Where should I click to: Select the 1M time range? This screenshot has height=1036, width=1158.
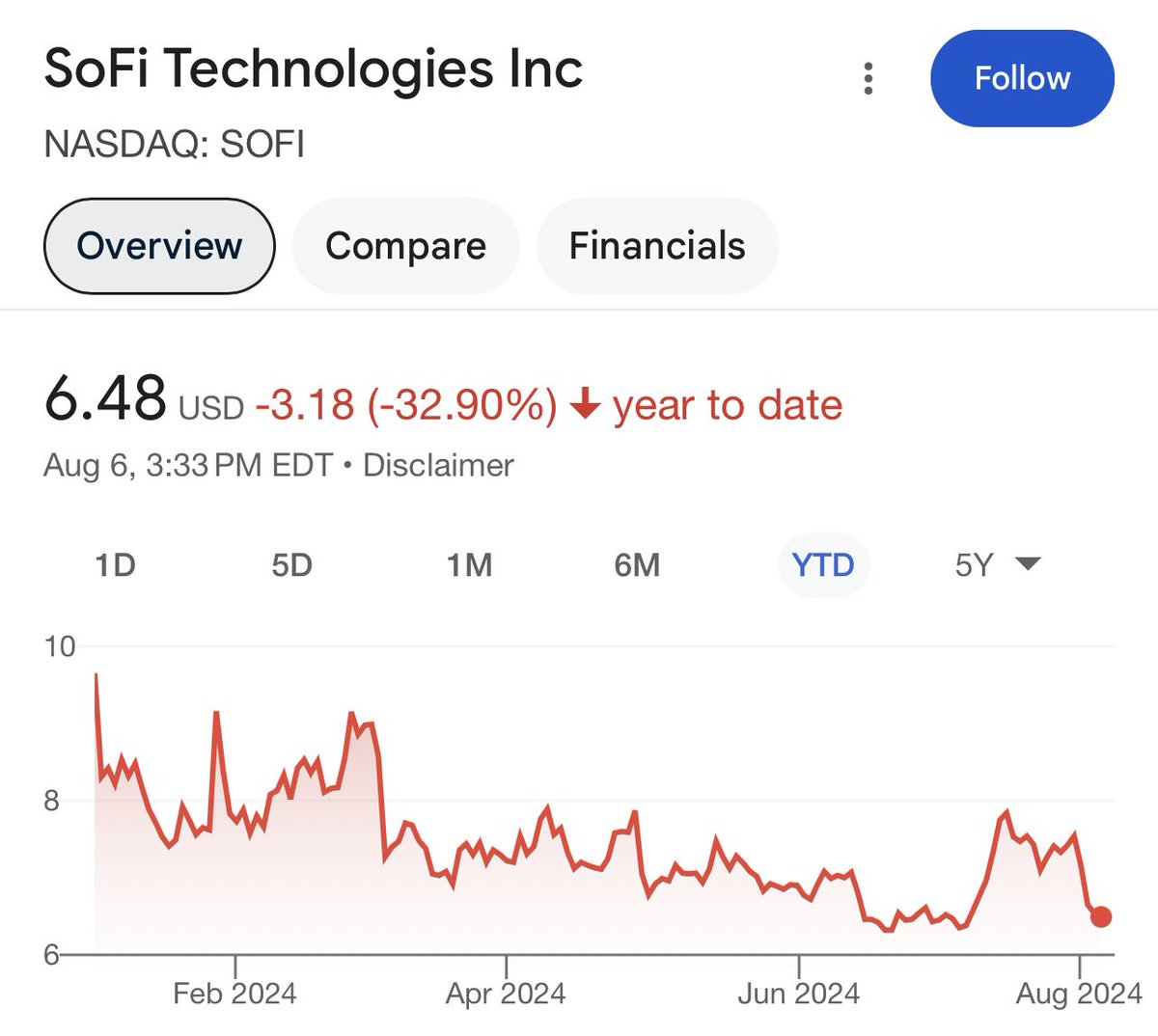469,564
